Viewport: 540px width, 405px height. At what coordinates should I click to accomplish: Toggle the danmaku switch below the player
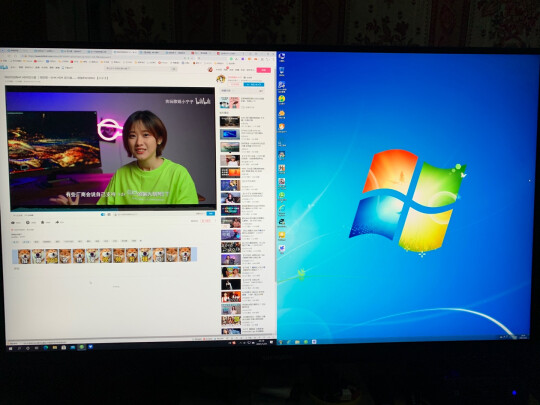coord(103,215)
